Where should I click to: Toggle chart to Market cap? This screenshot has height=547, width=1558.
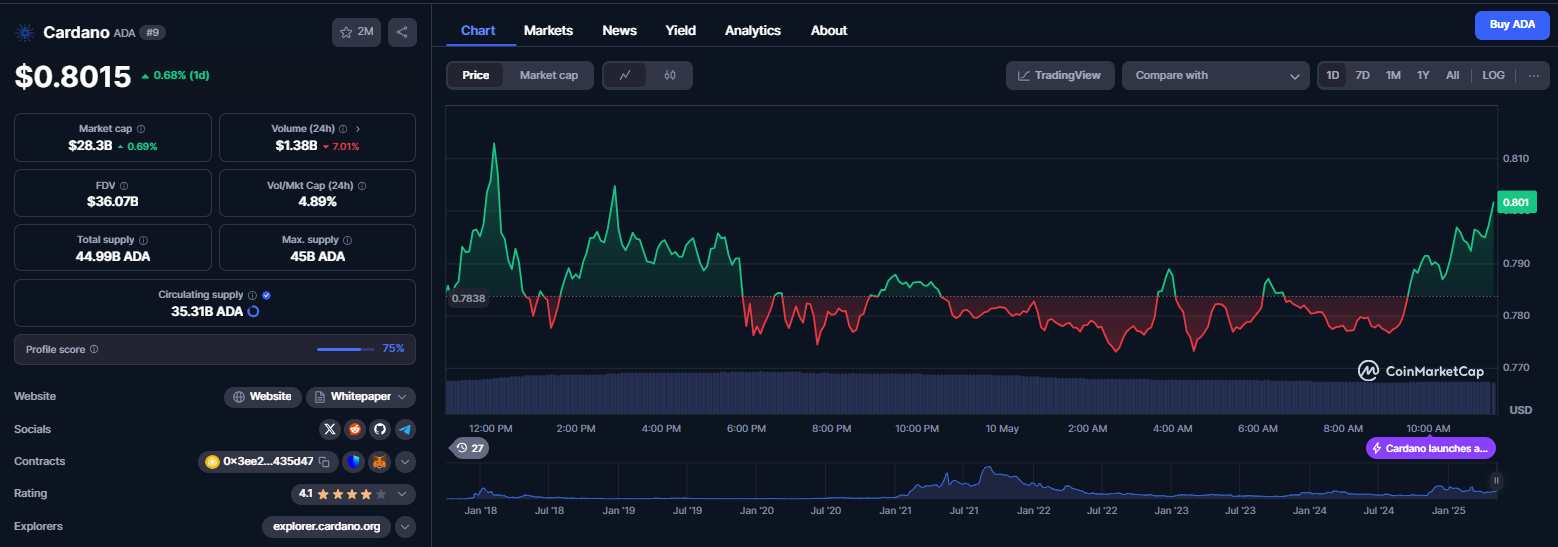click(x=549, y=75)
